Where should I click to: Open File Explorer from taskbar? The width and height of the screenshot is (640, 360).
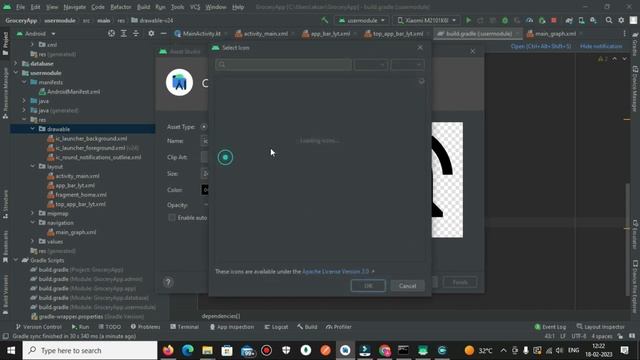[207, 350]
